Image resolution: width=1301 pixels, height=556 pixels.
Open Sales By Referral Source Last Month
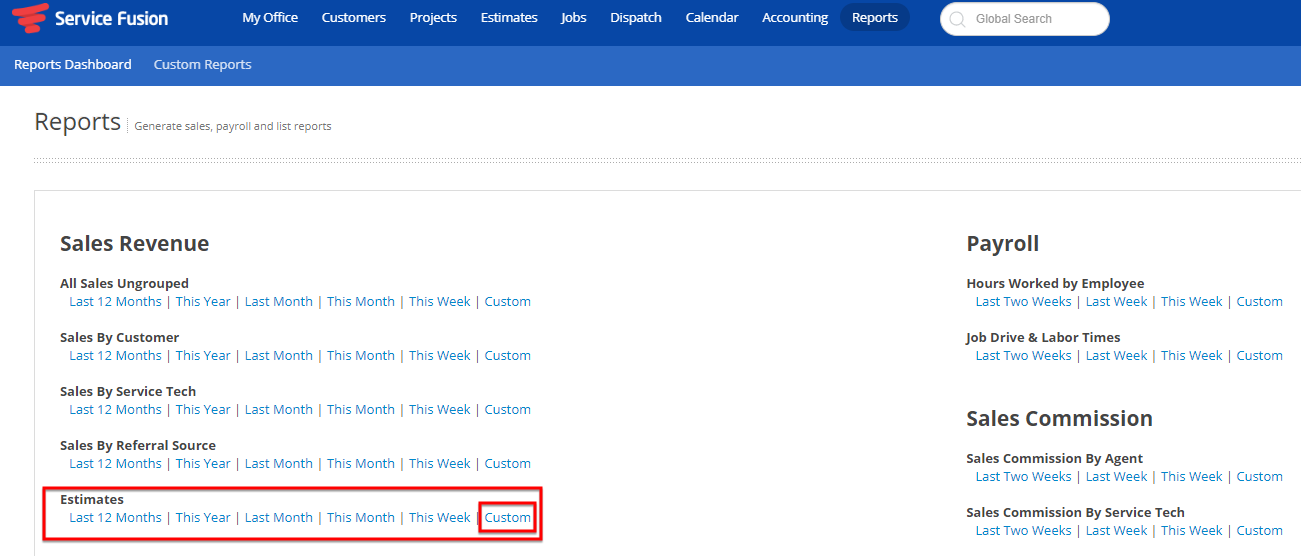click(279, 464)
